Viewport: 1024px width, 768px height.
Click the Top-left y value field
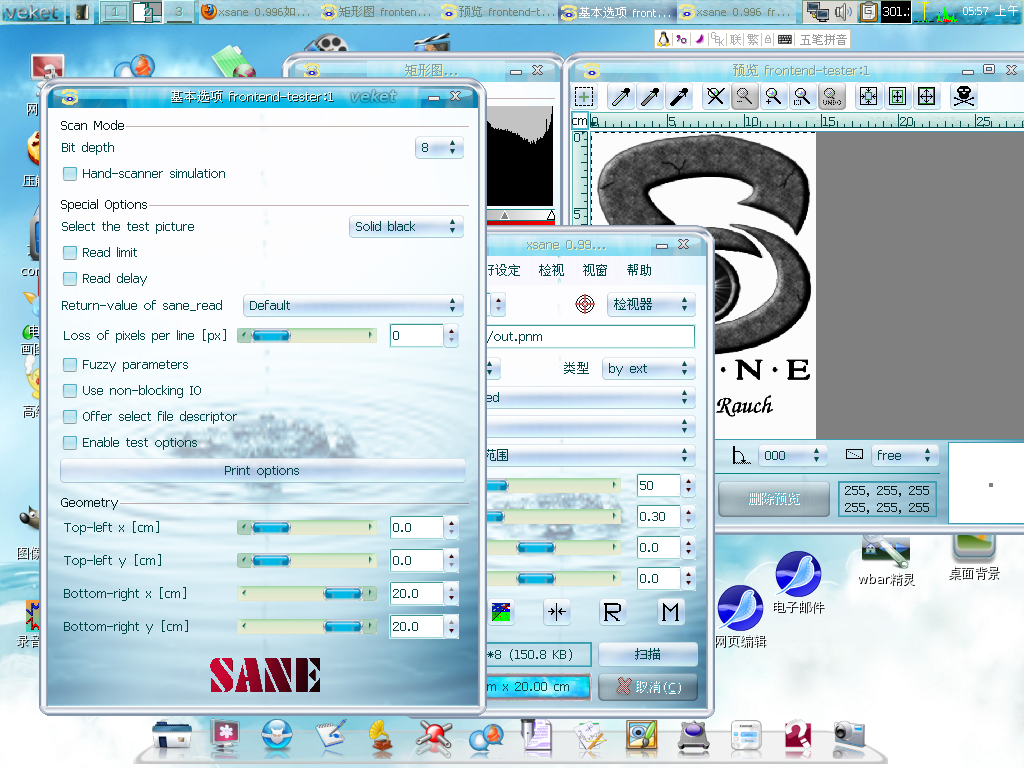[417, 561]
